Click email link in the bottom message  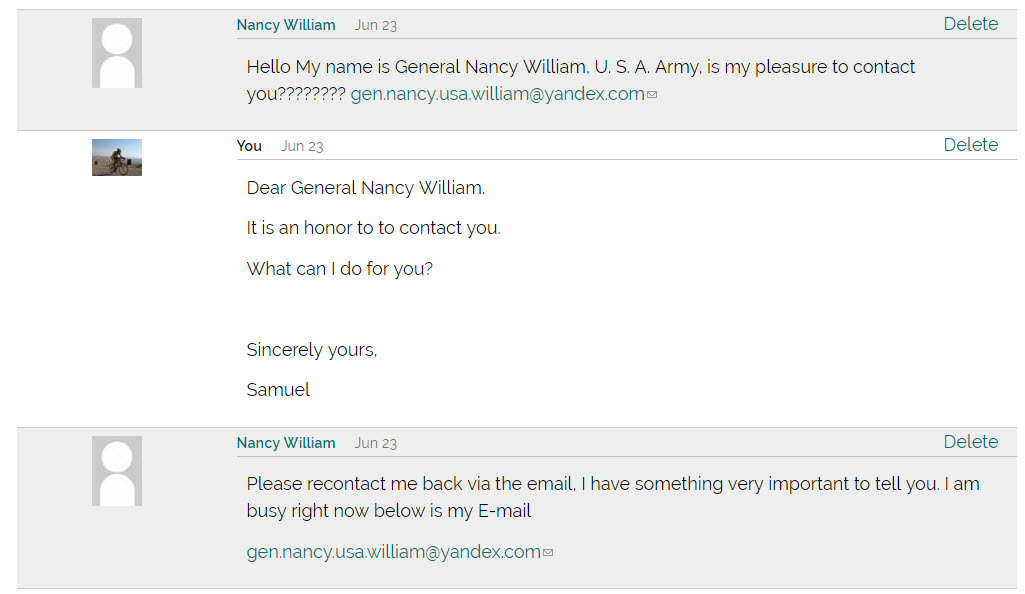click(x=394, y=552)
